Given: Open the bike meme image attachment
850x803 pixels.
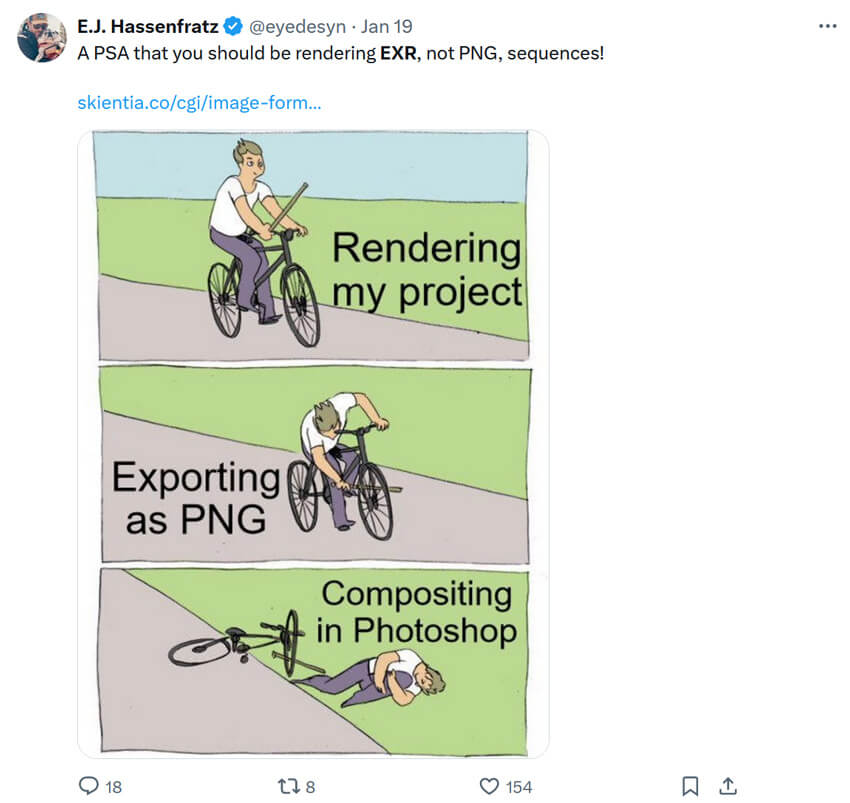Looking at the screenshot, I should click(313, 444).
